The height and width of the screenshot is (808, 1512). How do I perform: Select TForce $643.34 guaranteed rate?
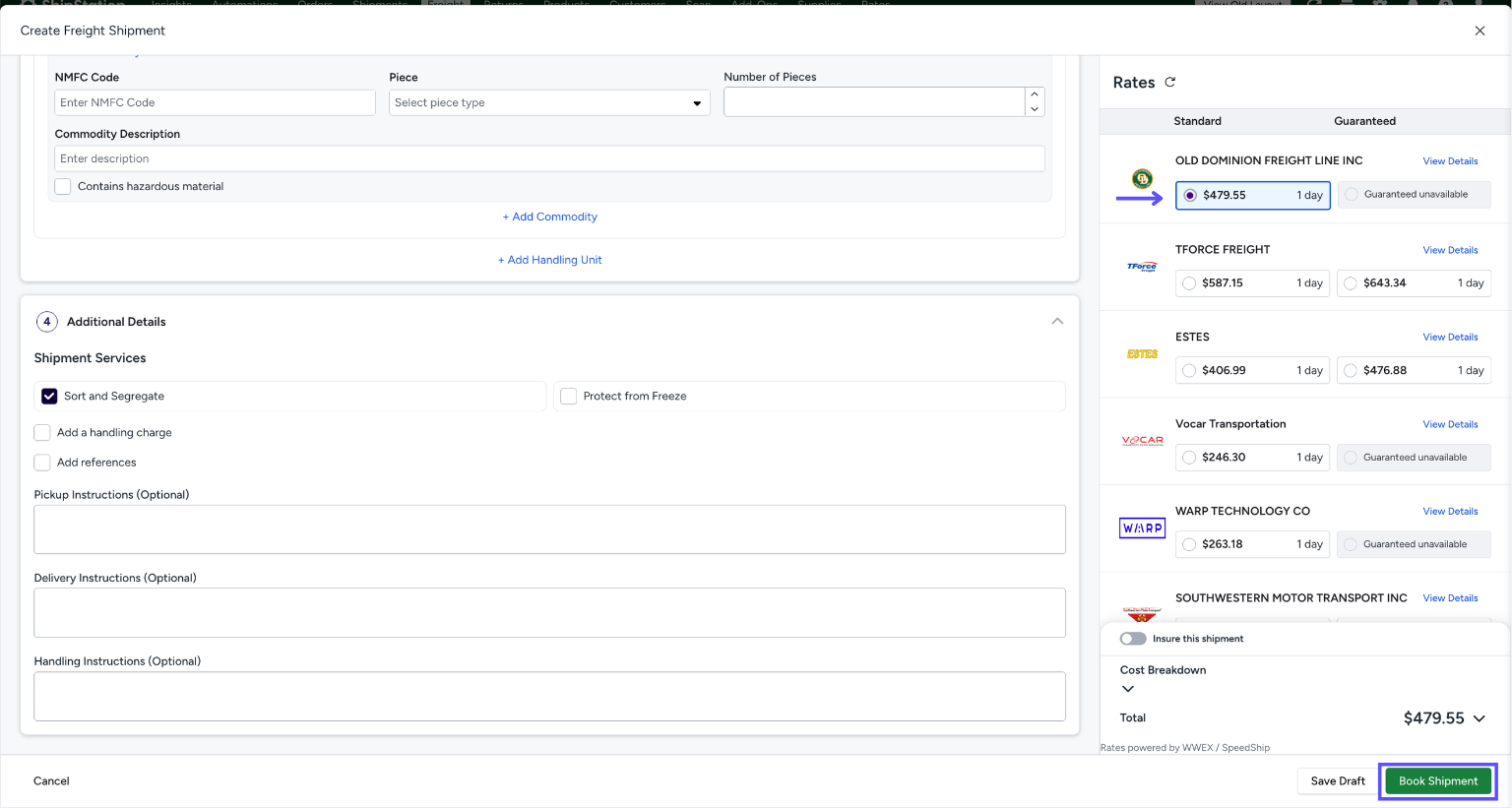pos(1415,283)
